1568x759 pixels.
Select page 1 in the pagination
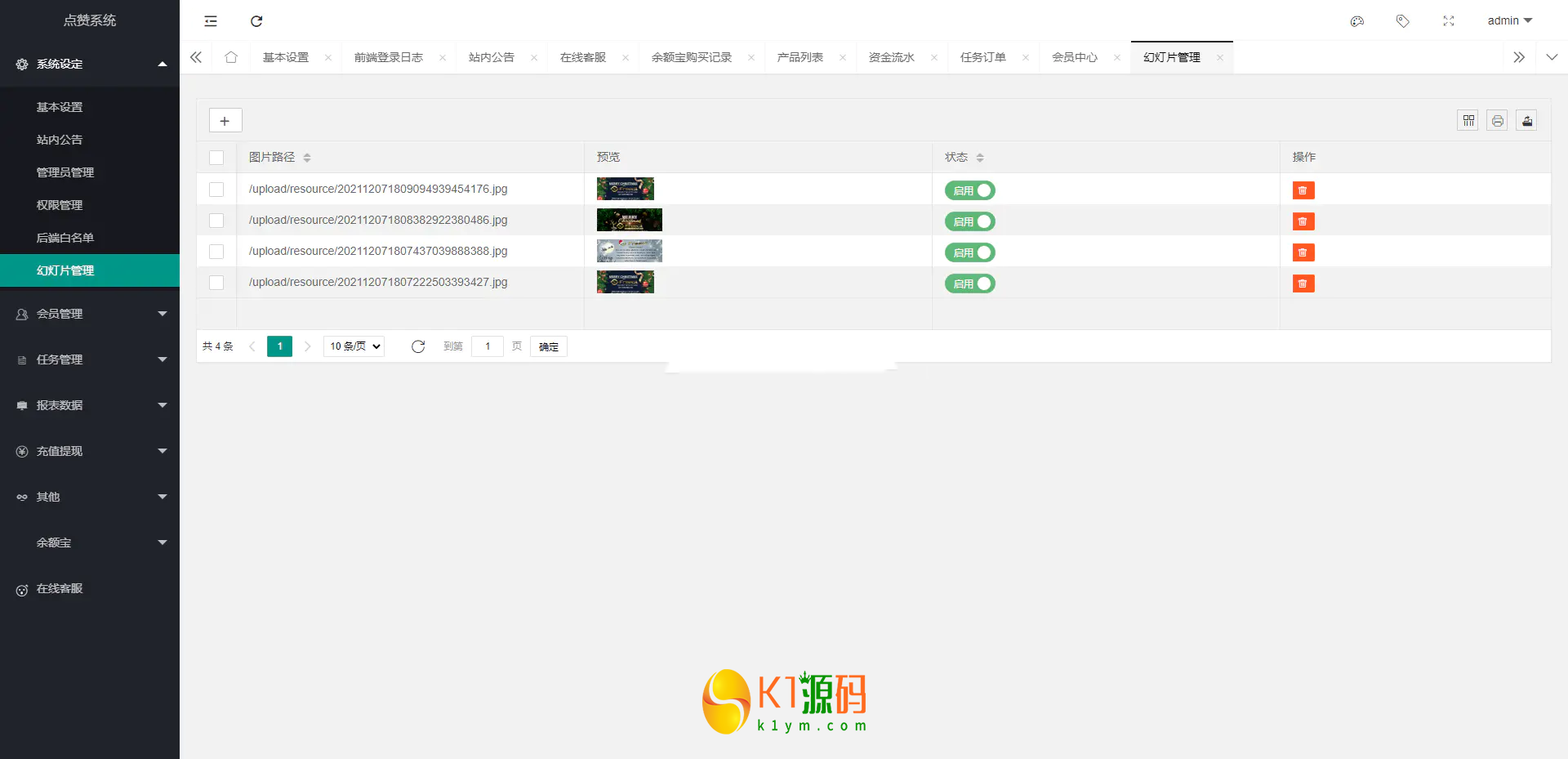click(279, 346)
